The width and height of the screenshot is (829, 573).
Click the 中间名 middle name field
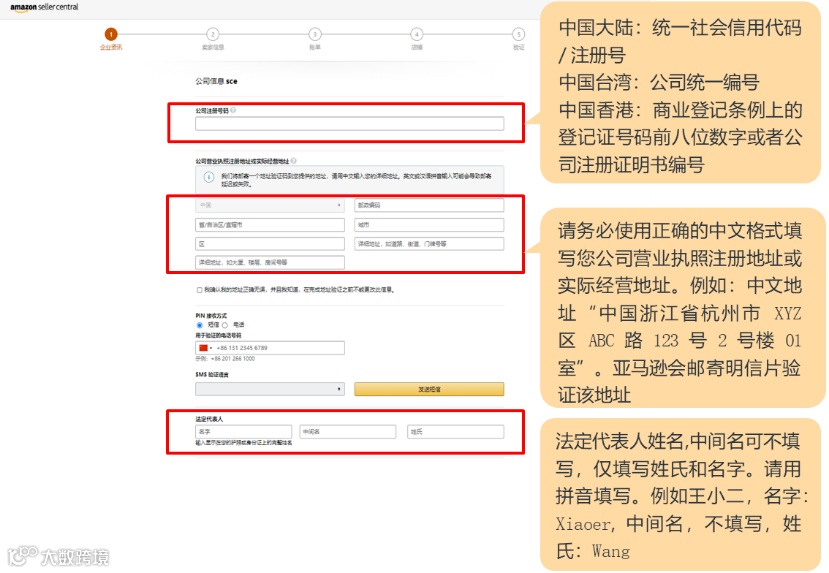(x=347, y=432)
